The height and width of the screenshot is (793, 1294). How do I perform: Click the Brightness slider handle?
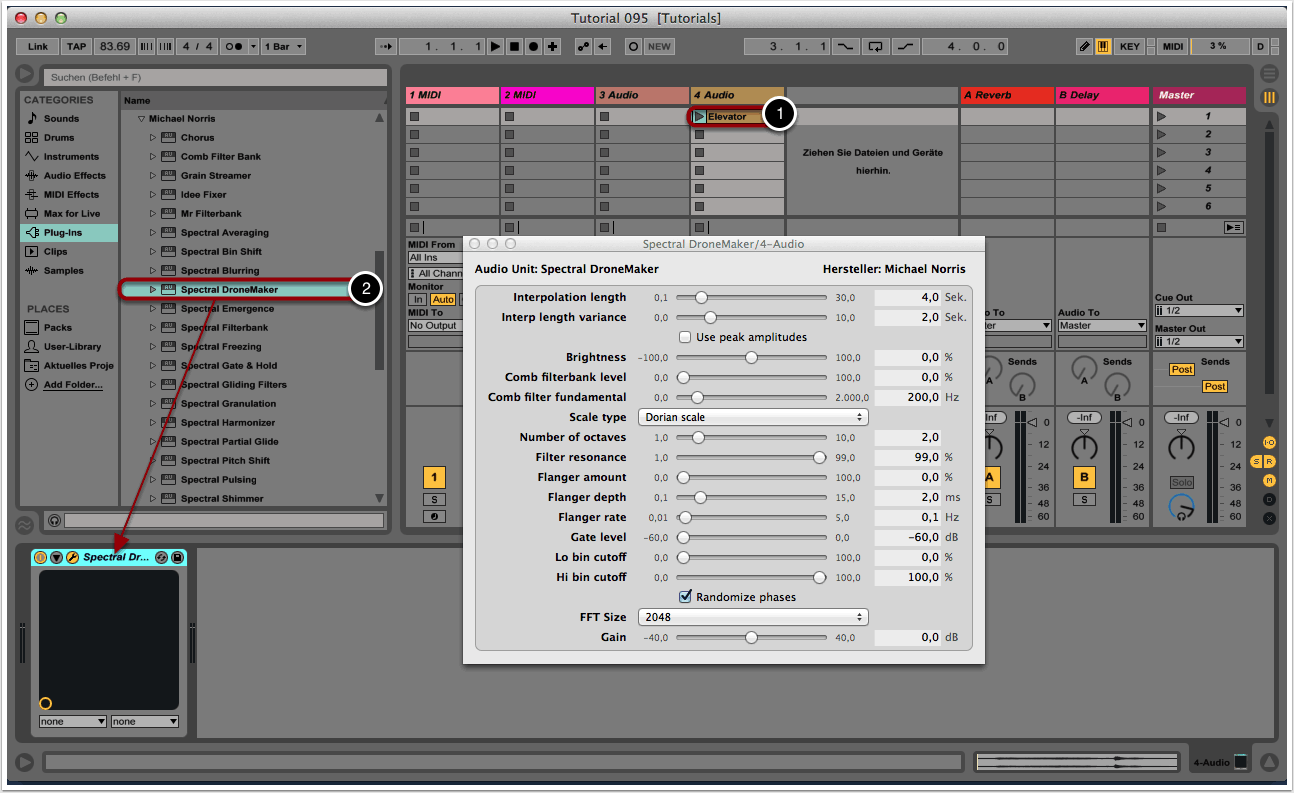pos(751,357)
